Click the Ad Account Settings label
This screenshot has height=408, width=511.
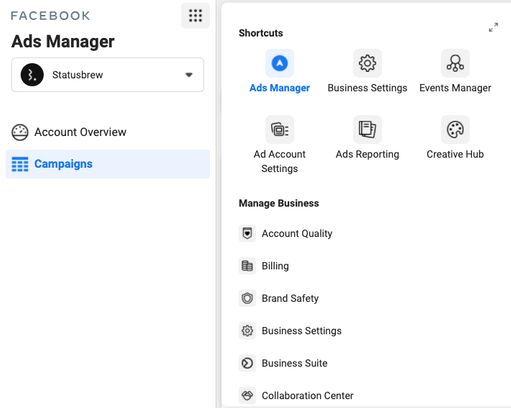click(x=280, y=161)
